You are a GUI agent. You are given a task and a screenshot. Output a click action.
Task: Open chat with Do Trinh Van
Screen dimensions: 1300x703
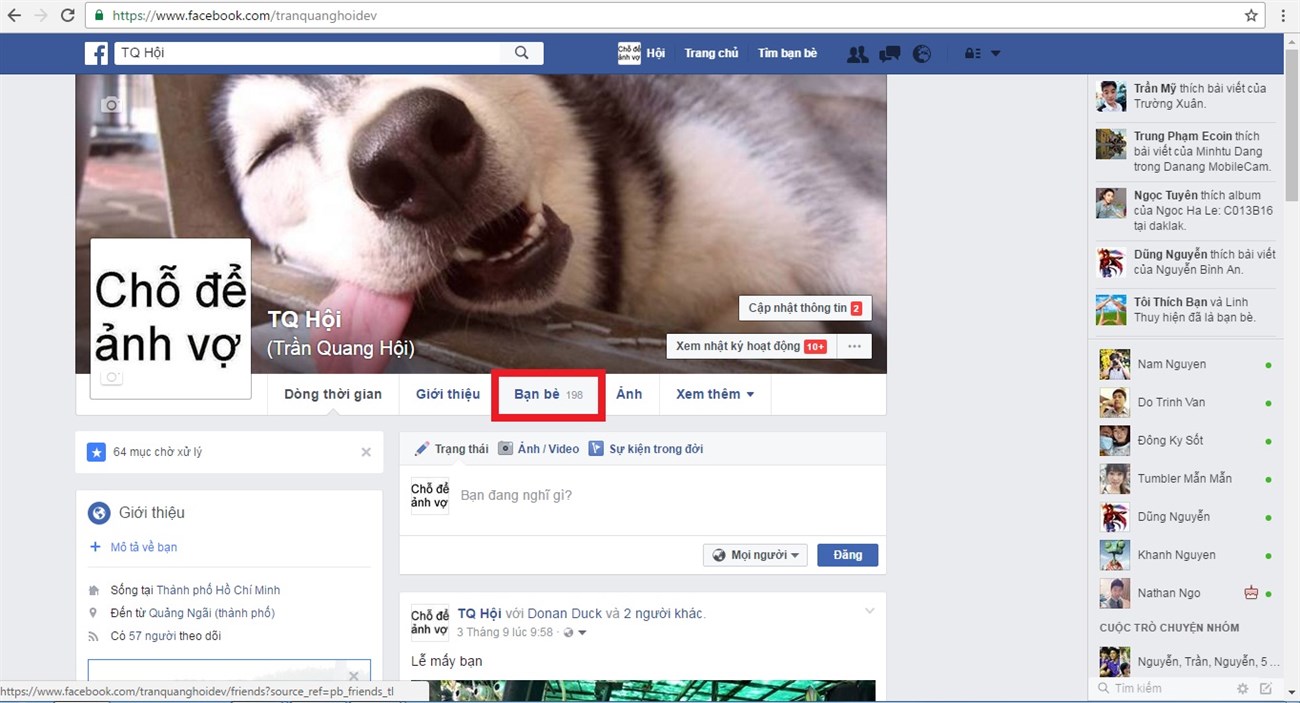pos(1185,402)
